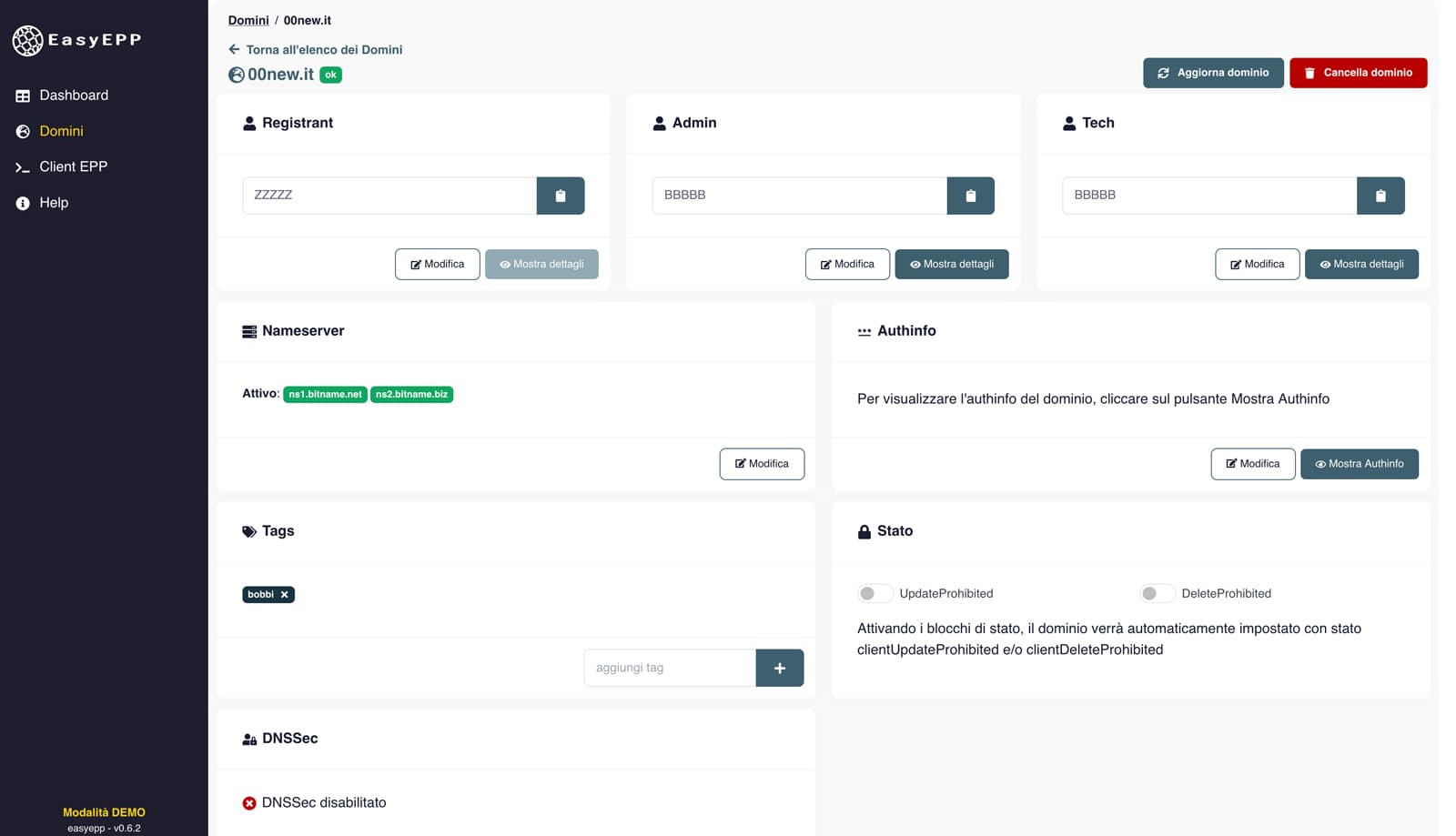Show Authinfo via the eye button

pos(1359,464)
